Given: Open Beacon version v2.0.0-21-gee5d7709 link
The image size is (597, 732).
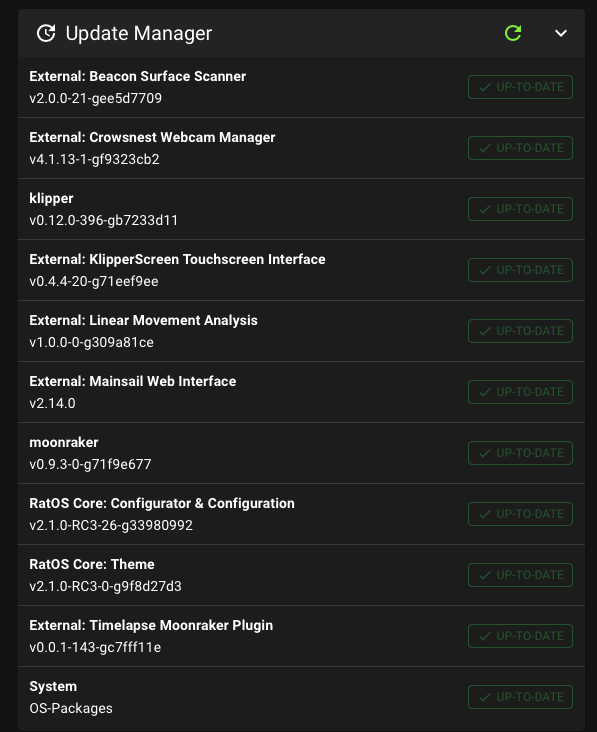Looking at the screenshot, I should [x=96, y=99].
